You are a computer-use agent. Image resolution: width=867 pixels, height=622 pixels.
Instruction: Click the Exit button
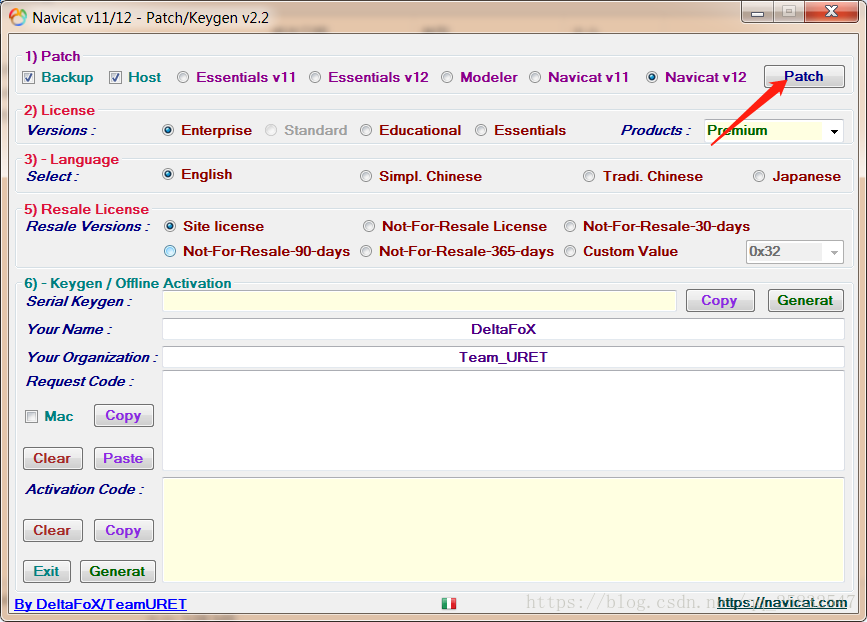point(47,572)
